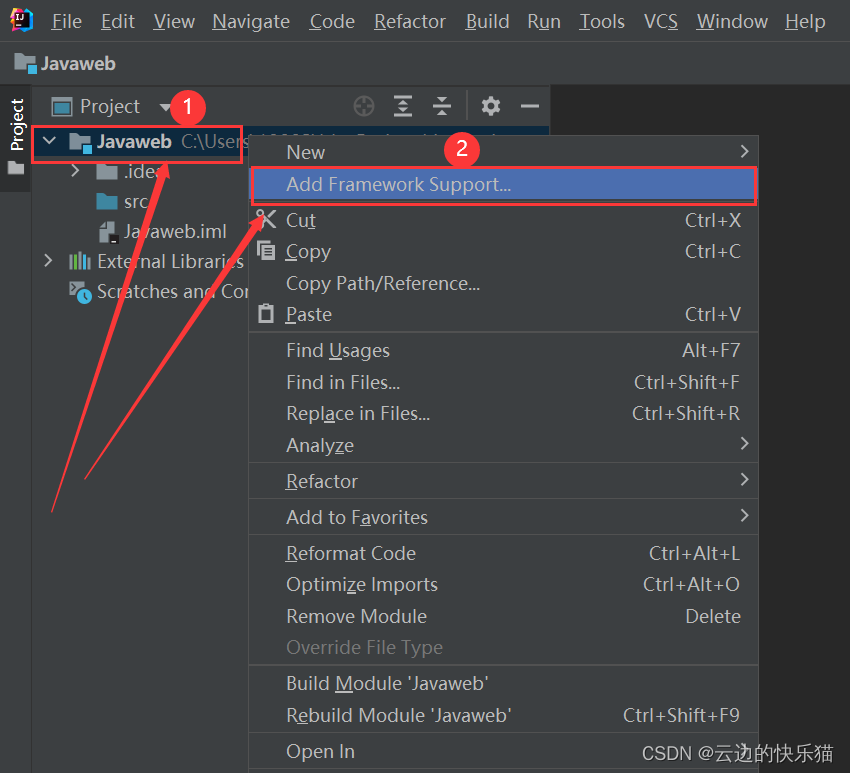
Task: Select the Scratches and Consoles row
Action: 140,292
